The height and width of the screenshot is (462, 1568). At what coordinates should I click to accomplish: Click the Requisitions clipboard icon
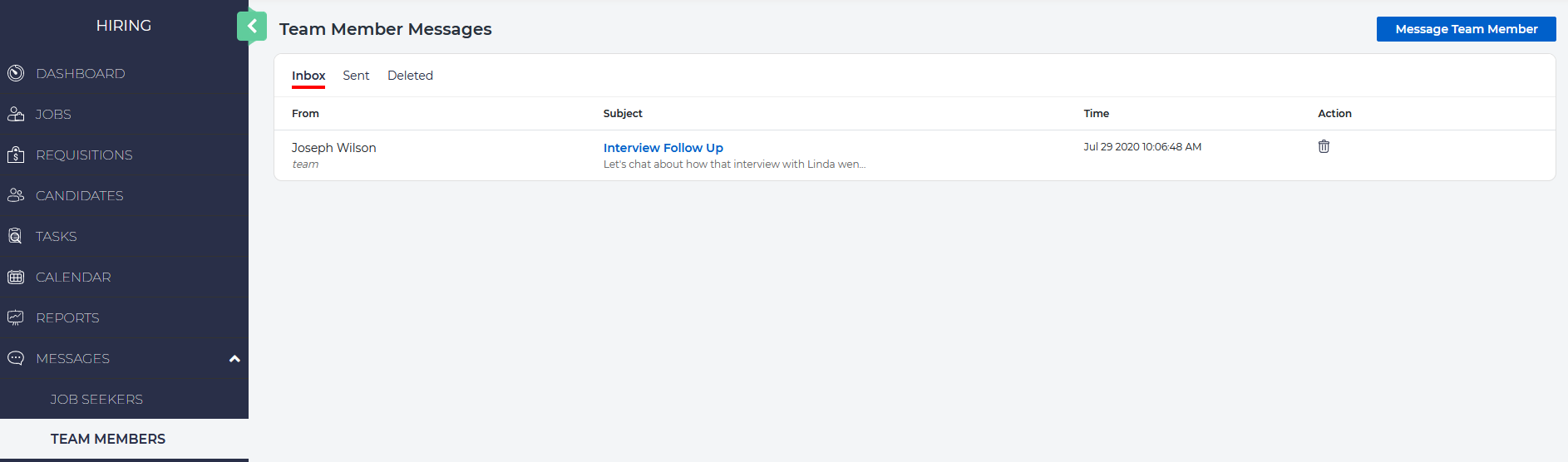click(16, 155)
